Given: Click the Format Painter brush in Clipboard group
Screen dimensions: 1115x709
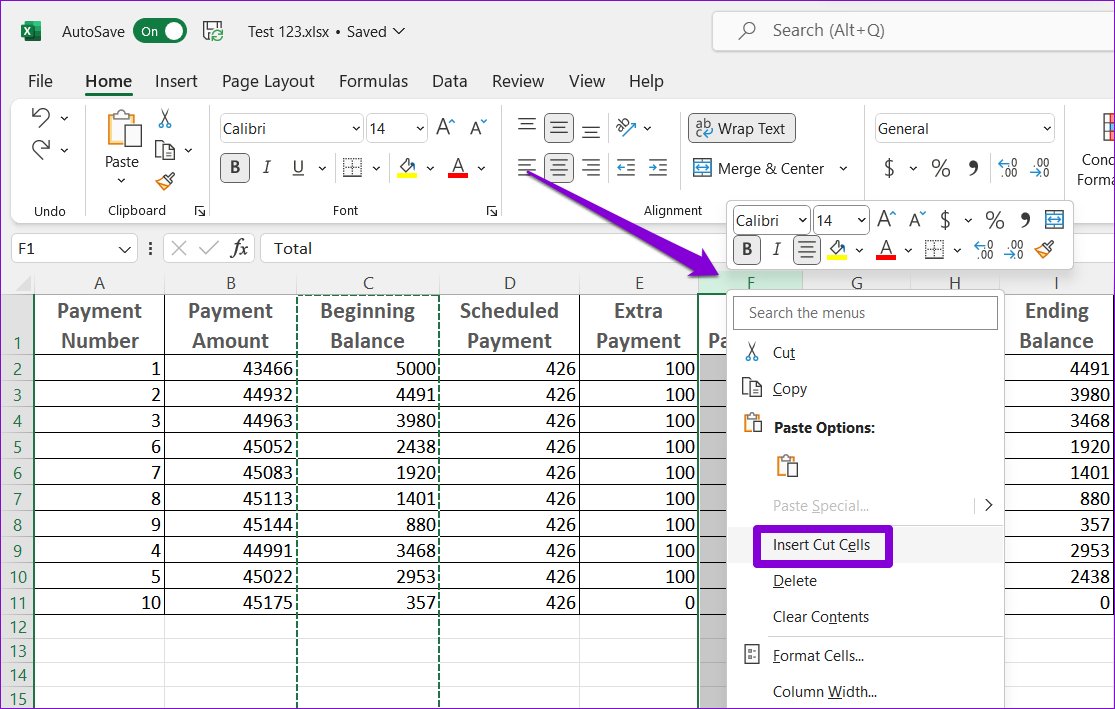Looking at the screenshot, I should (x=165, y=182).
